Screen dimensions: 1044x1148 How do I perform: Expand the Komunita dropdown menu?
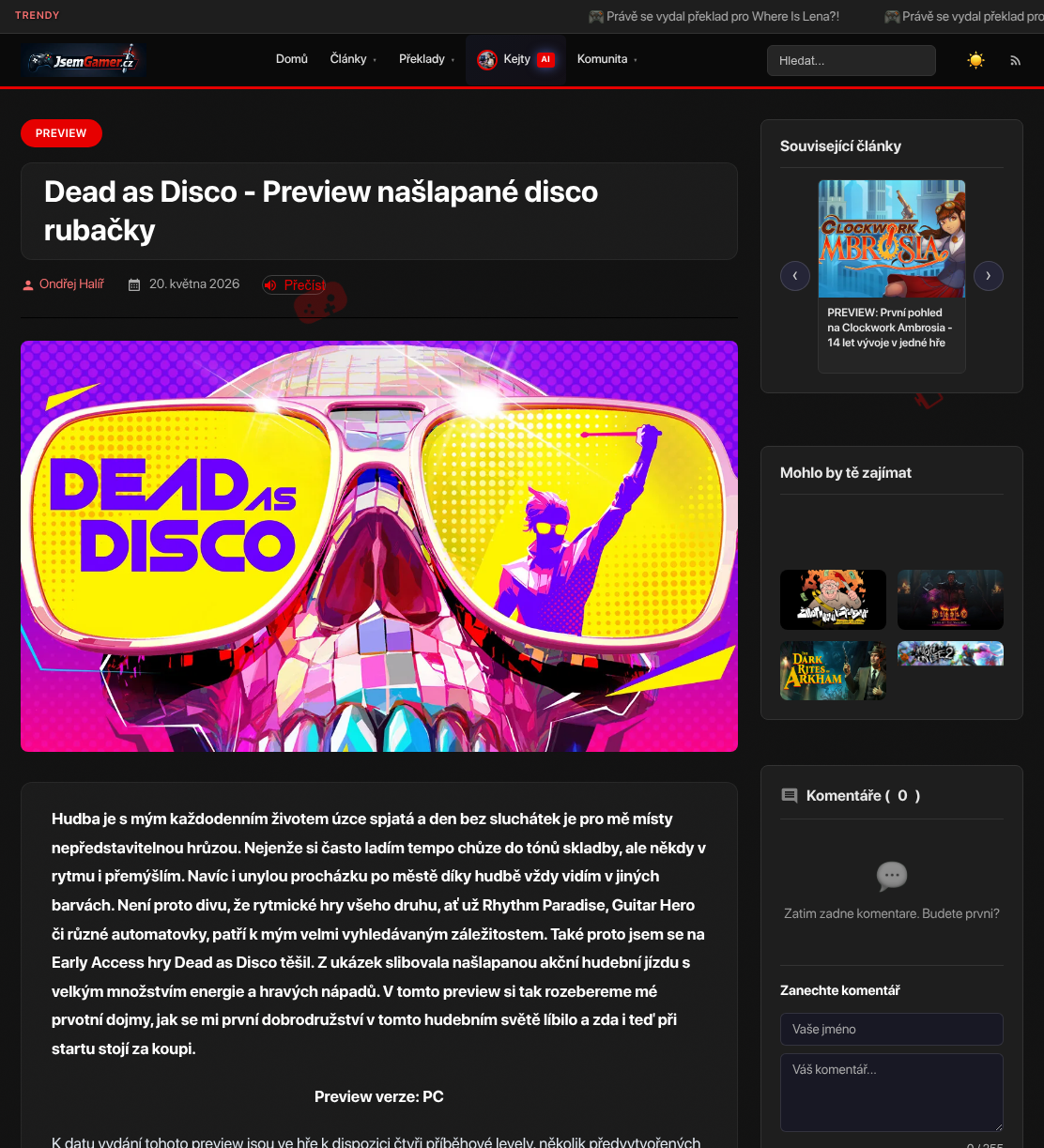pos(606,59)
